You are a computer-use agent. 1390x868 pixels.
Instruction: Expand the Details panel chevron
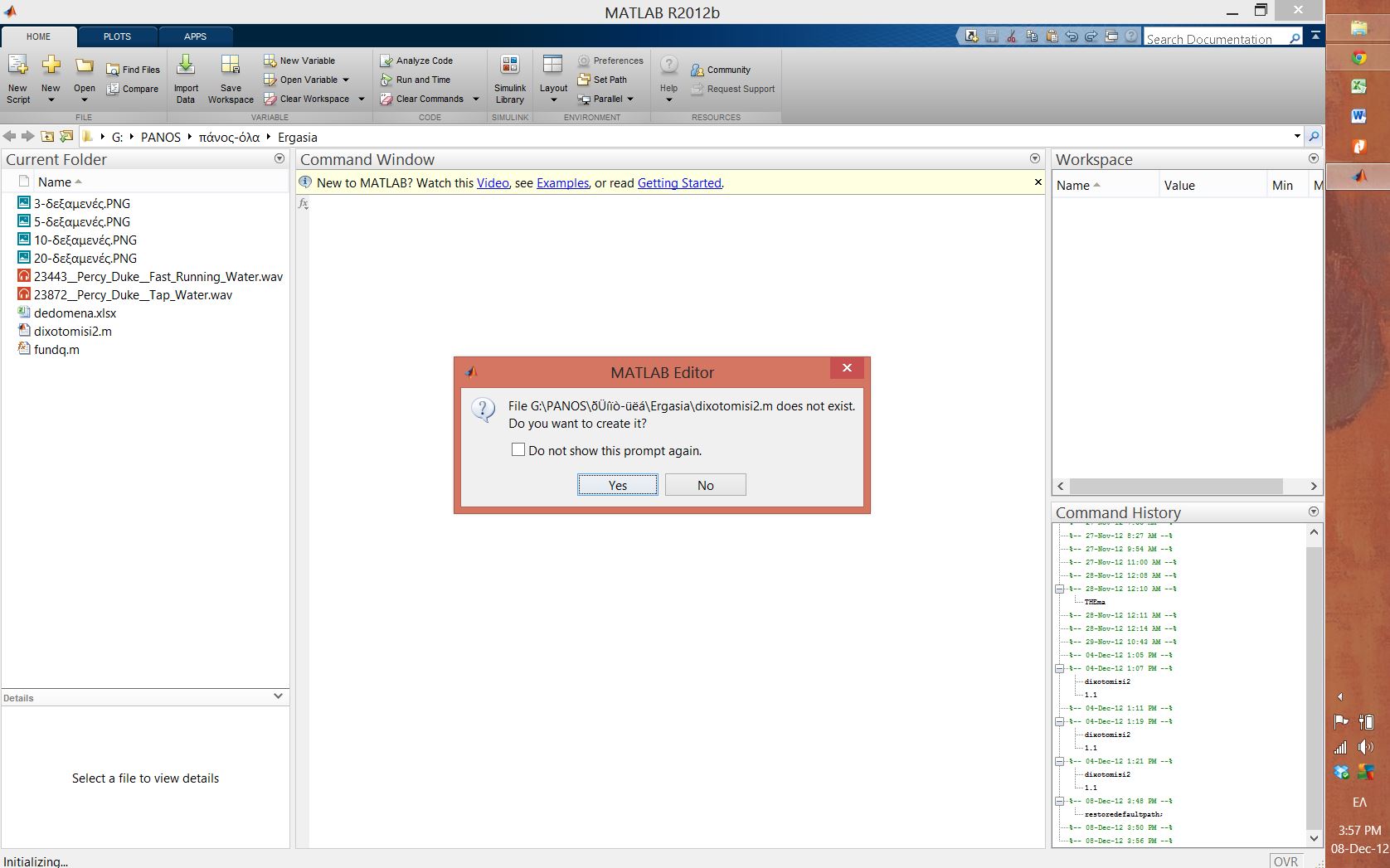point(278,696)
